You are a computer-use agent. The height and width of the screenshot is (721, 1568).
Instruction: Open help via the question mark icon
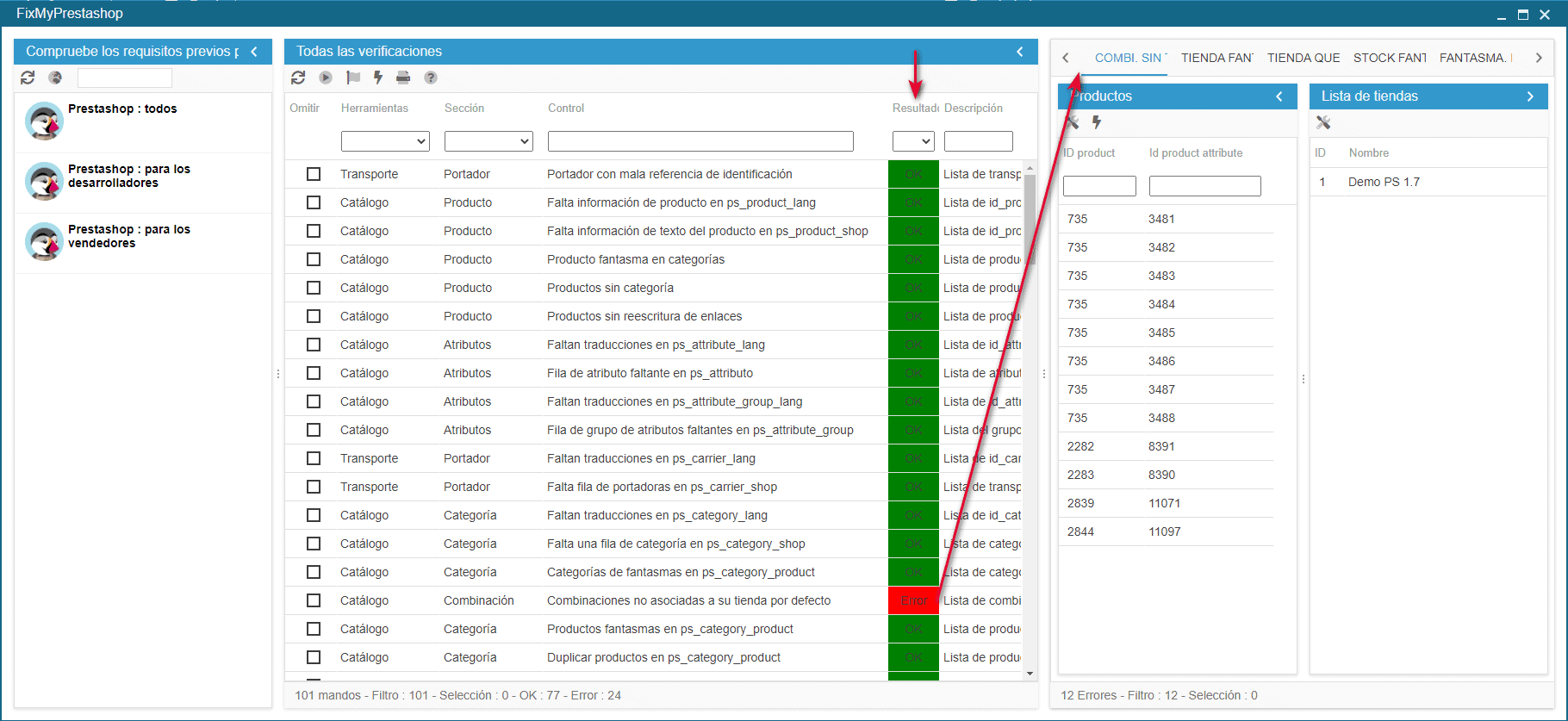click(x=431, y=78)
